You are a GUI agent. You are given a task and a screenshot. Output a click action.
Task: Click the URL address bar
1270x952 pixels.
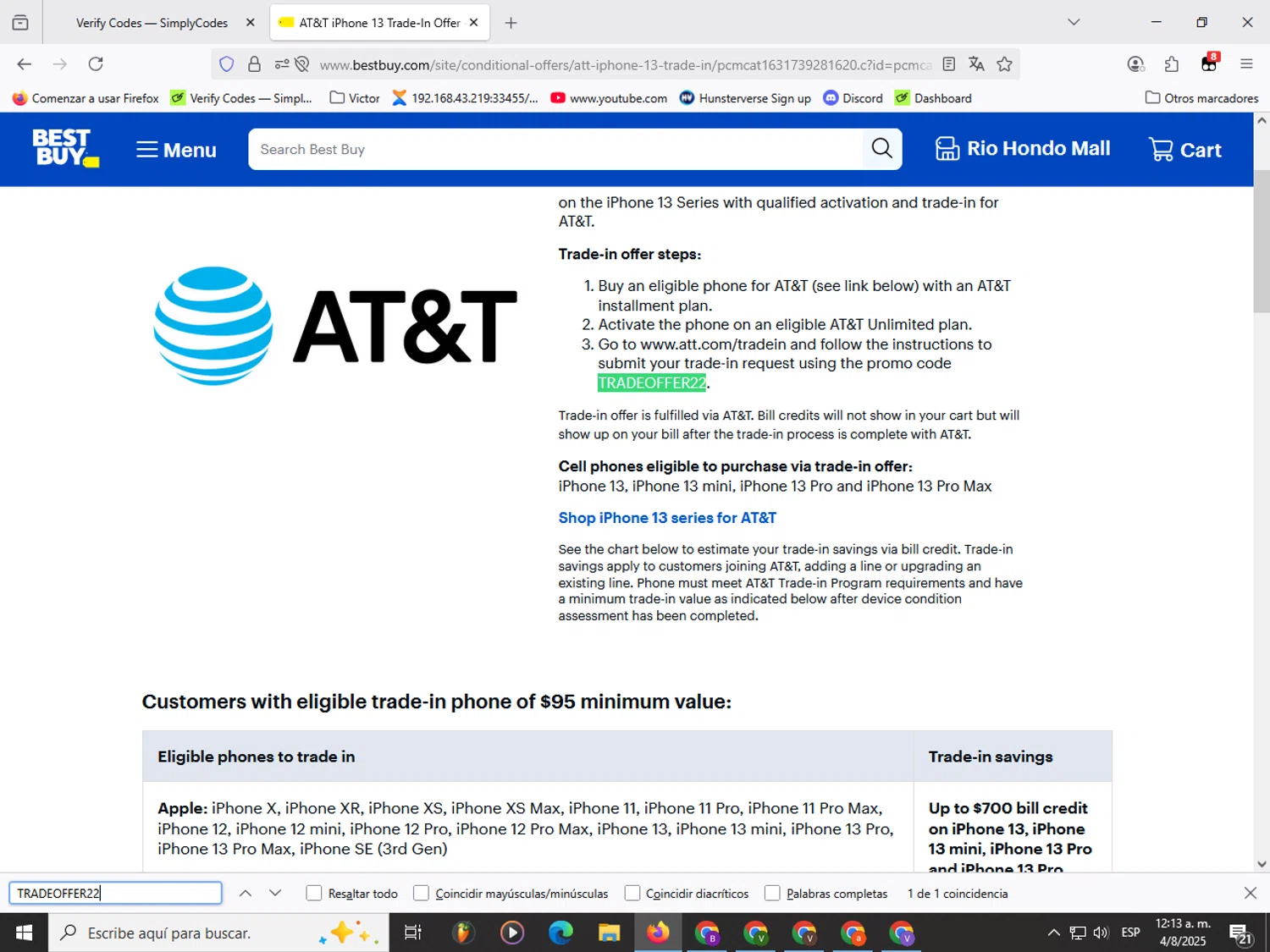pos(625,64)
